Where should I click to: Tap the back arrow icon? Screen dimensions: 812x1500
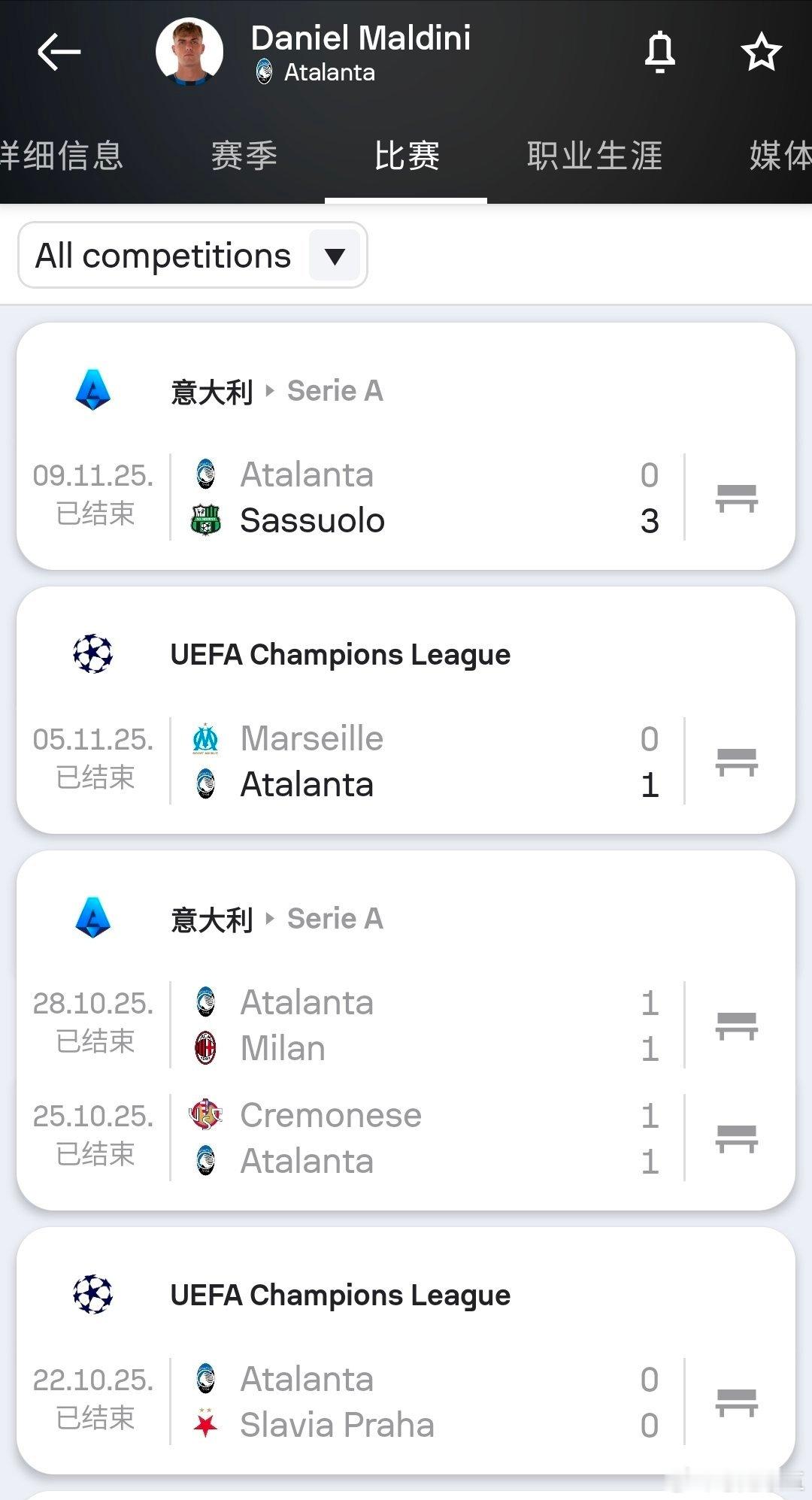click(59, 52)
